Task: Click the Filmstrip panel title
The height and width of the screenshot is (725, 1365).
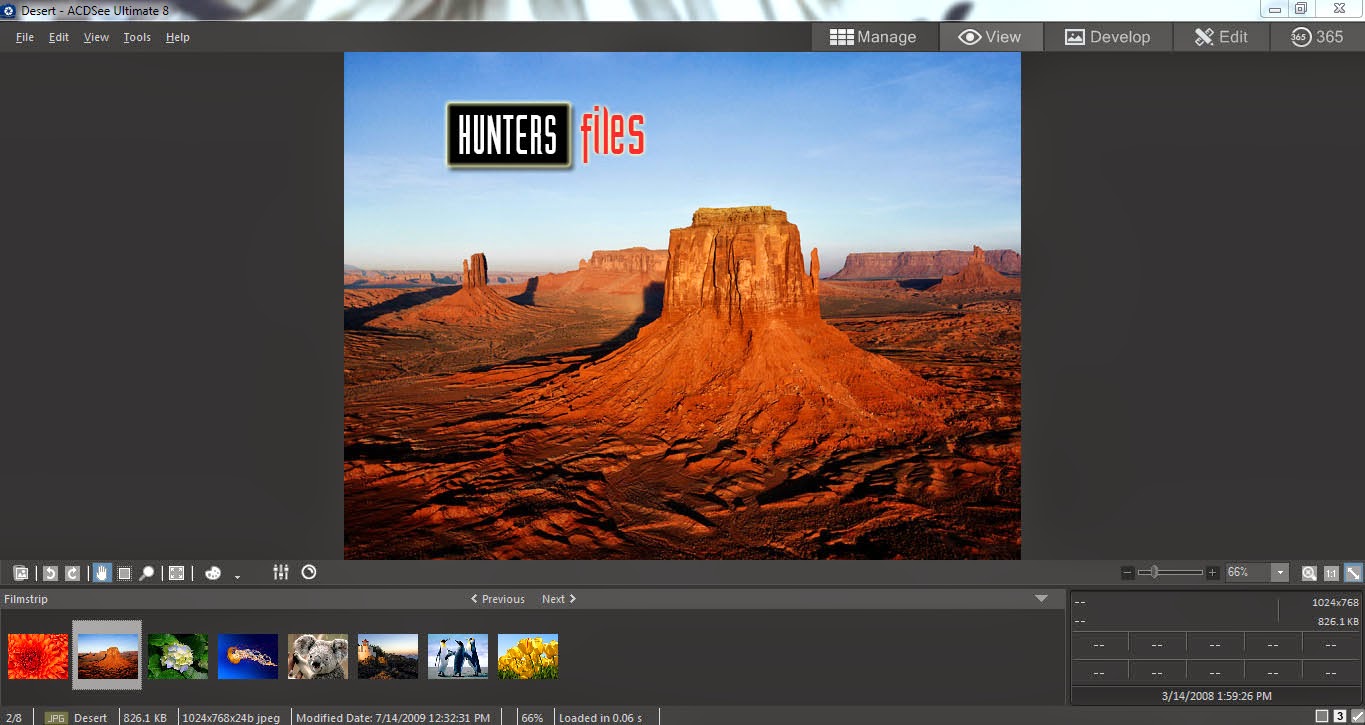Action: coord(26,599)
